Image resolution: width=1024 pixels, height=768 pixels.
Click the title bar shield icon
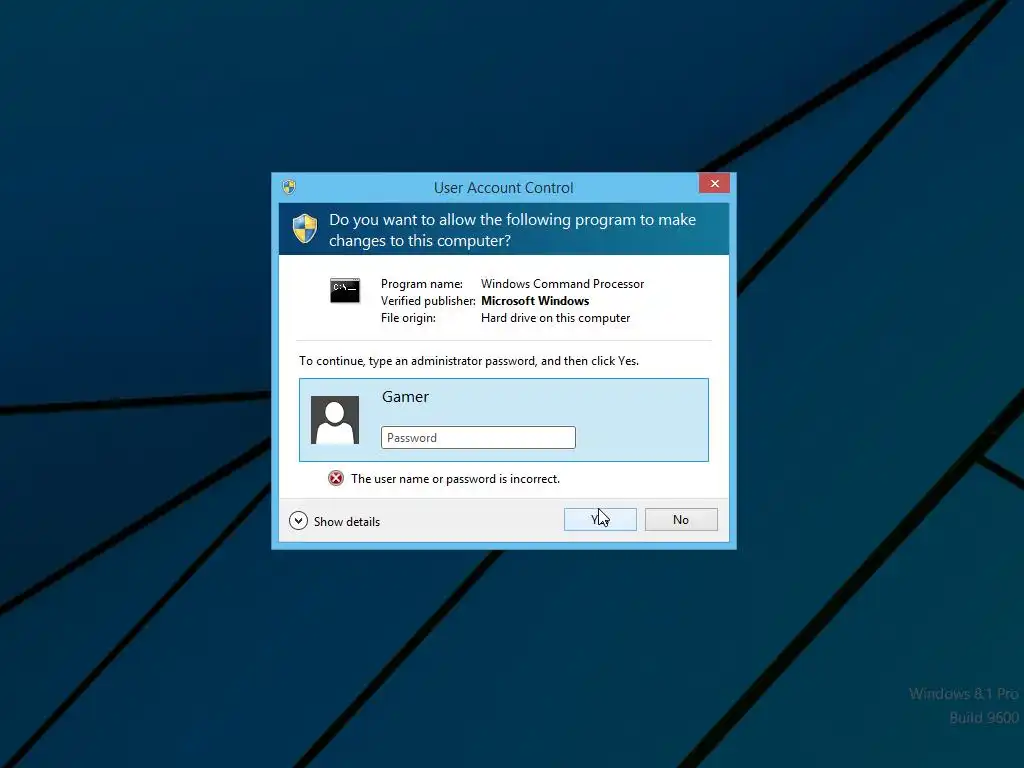pos(289,187)
